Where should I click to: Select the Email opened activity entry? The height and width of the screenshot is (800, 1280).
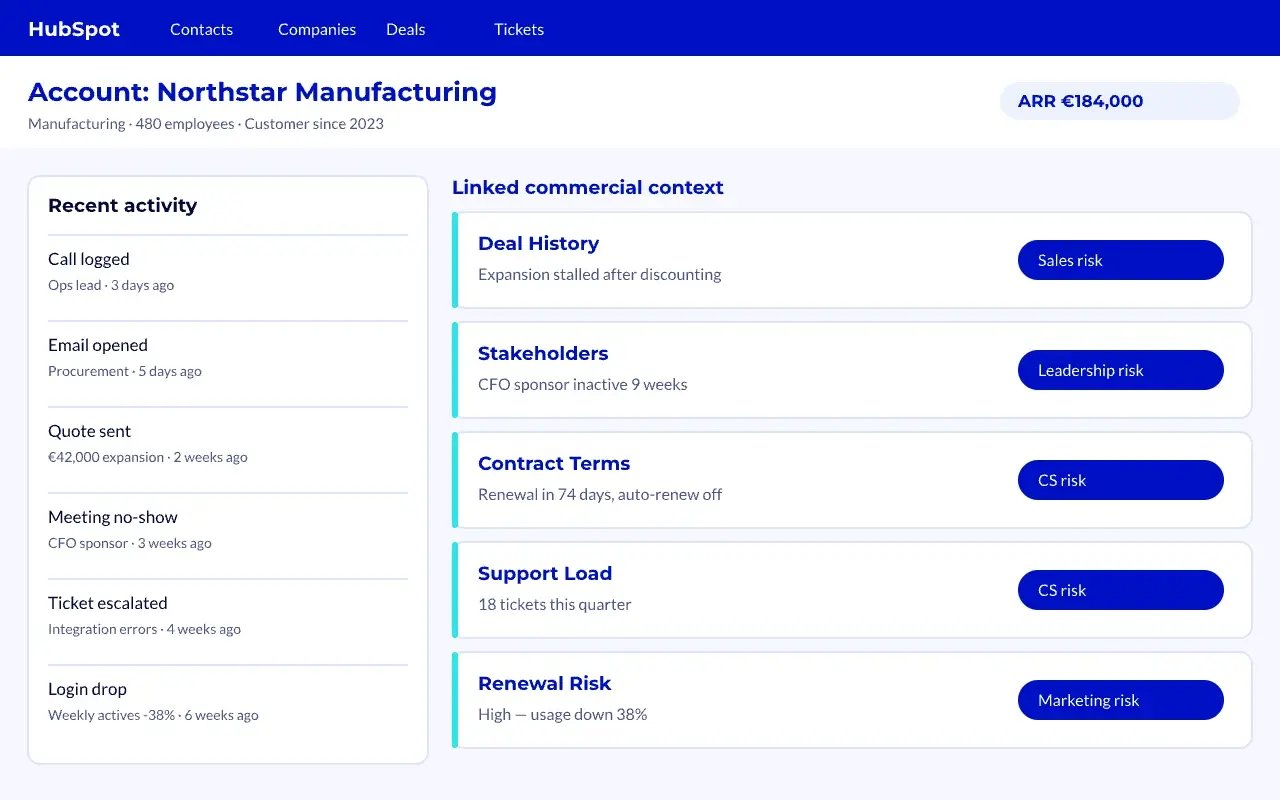pos(228,357)
